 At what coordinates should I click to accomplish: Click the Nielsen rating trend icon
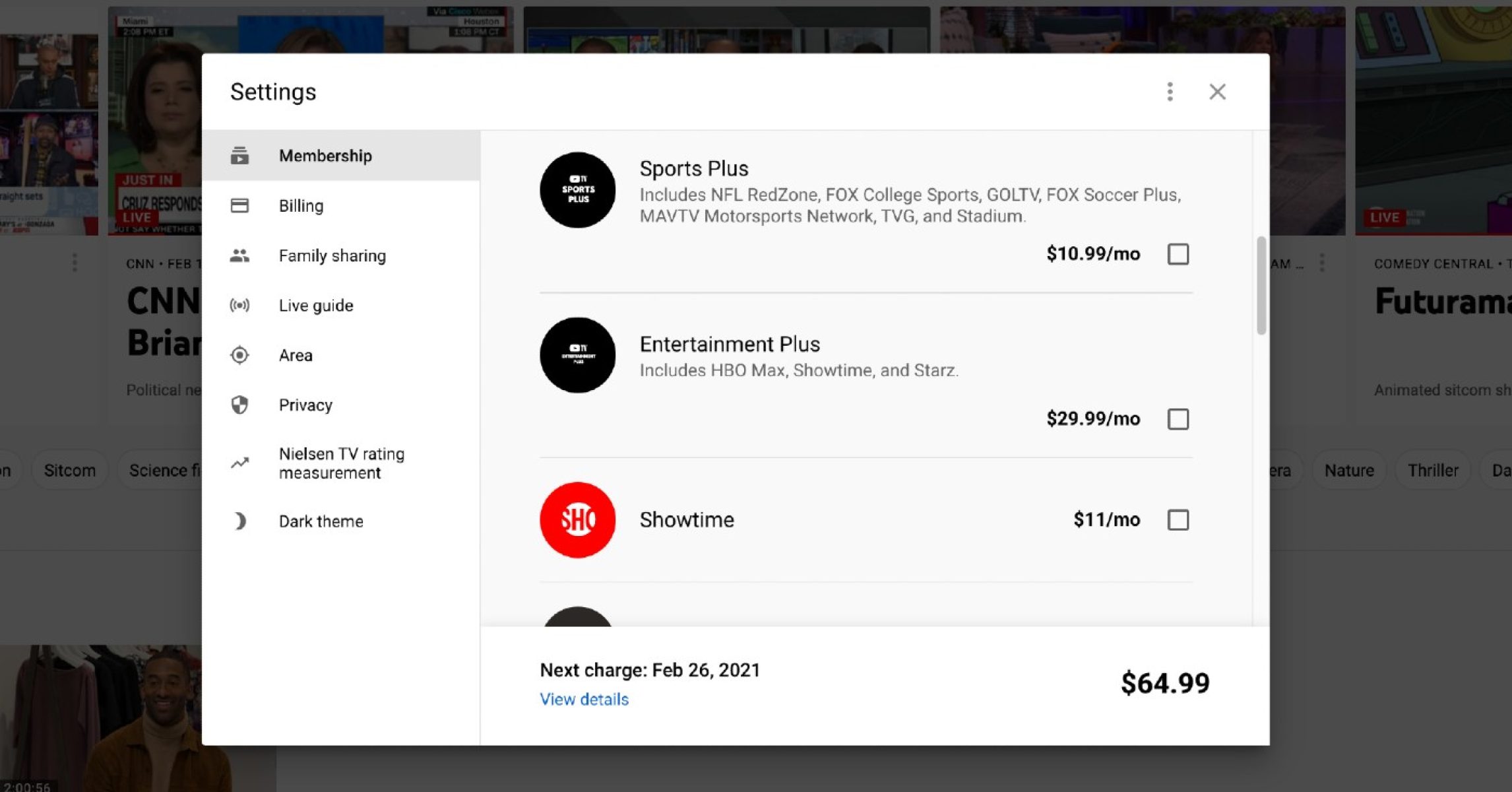239,463
